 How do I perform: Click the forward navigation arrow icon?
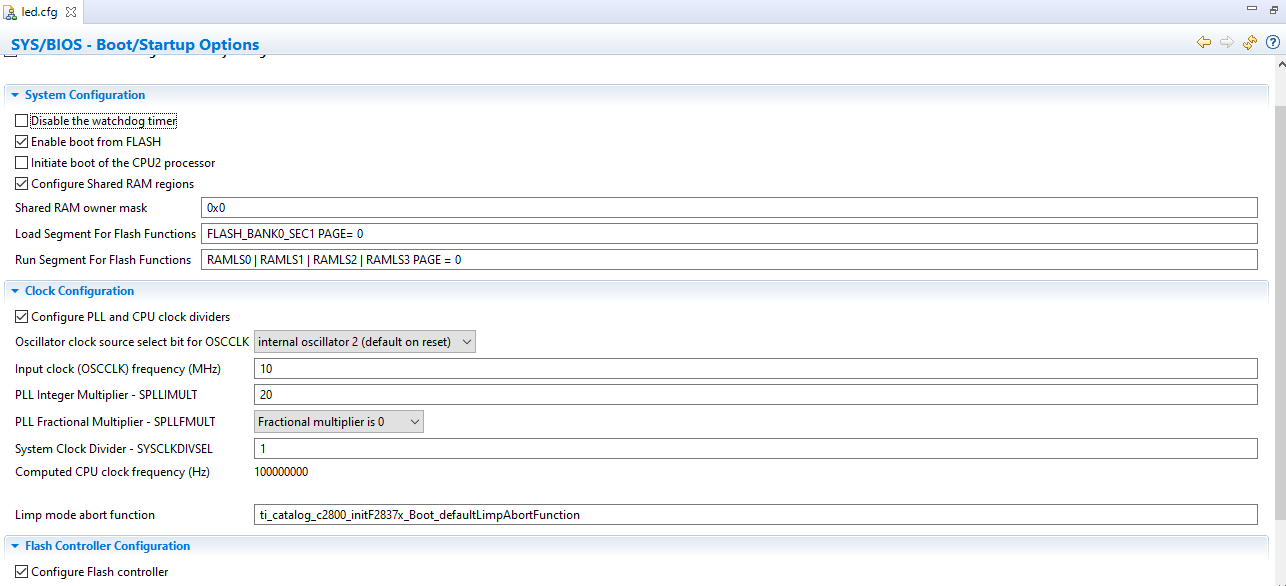coord(1226,42)
